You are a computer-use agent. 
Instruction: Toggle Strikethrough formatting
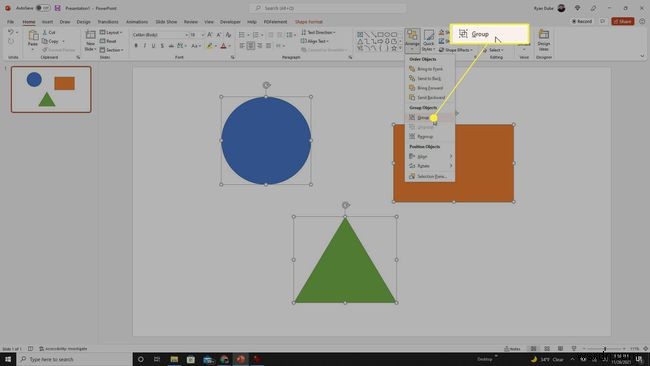click(x=171, y=46)
